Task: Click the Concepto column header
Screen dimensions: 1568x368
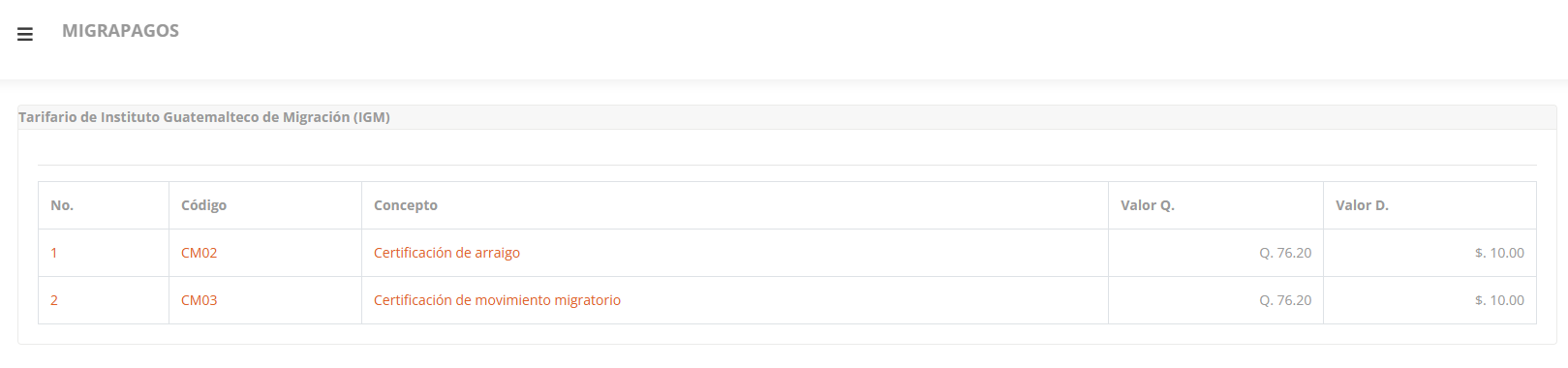Action: tap(406, 205)
